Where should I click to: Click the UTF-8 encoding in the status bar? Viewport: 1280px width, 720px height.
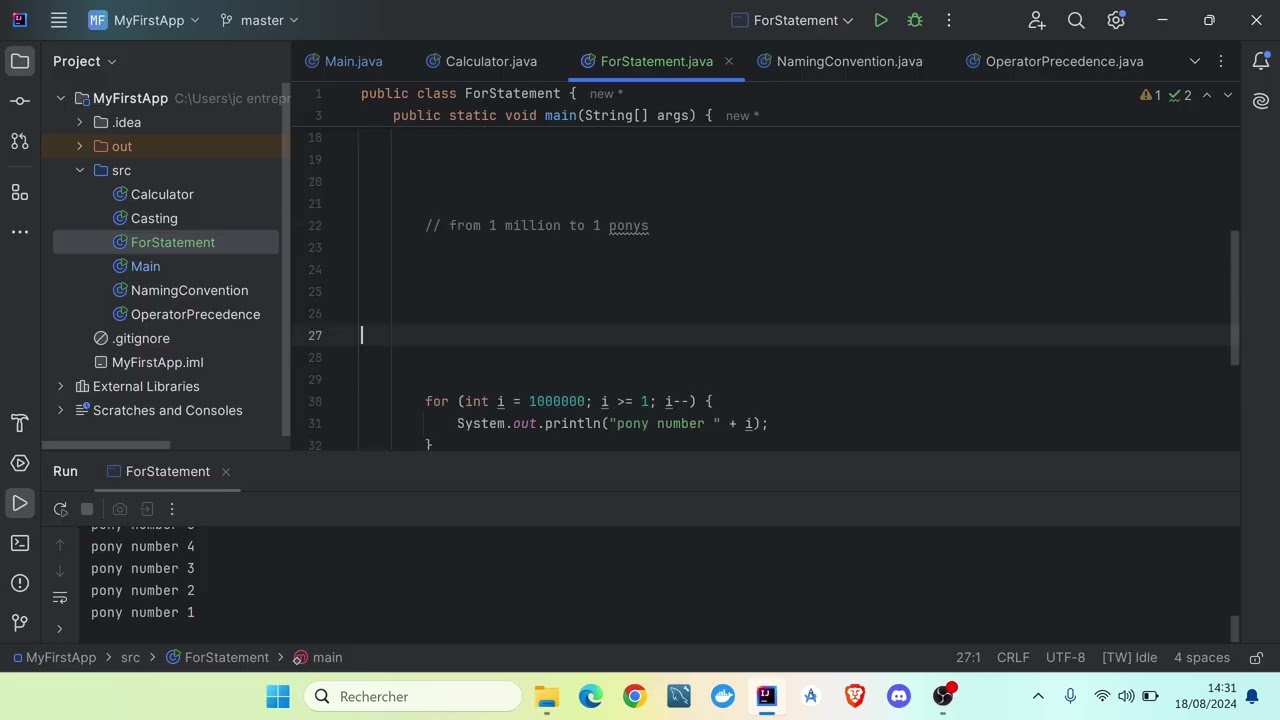tap(1066, 658)
